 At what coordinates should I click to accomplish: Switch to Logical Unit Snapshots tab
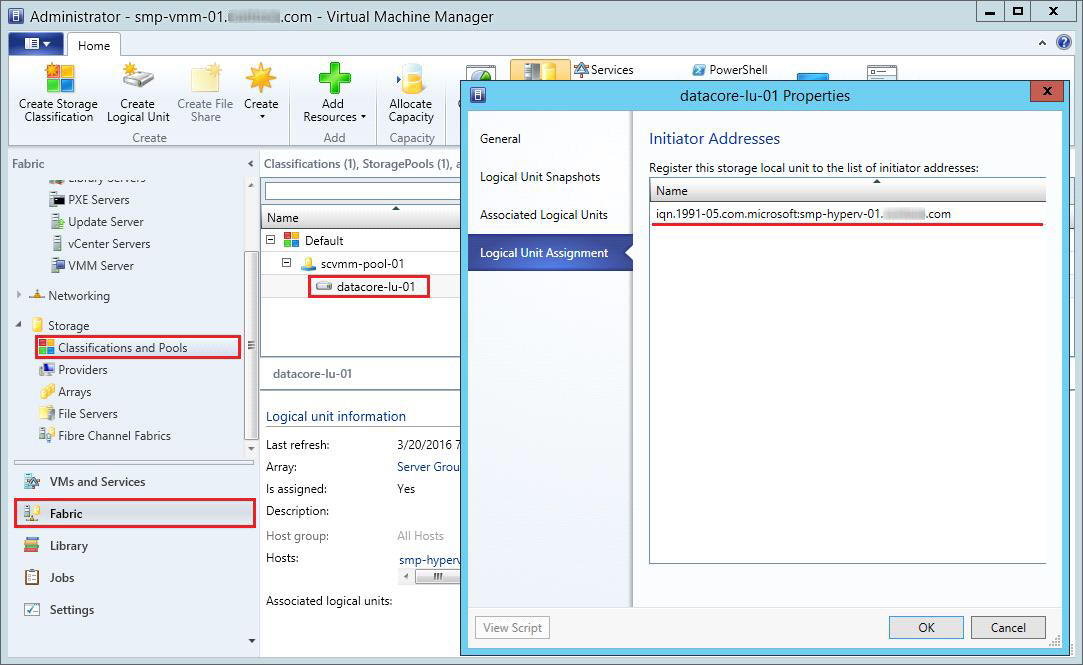point(540,177)
